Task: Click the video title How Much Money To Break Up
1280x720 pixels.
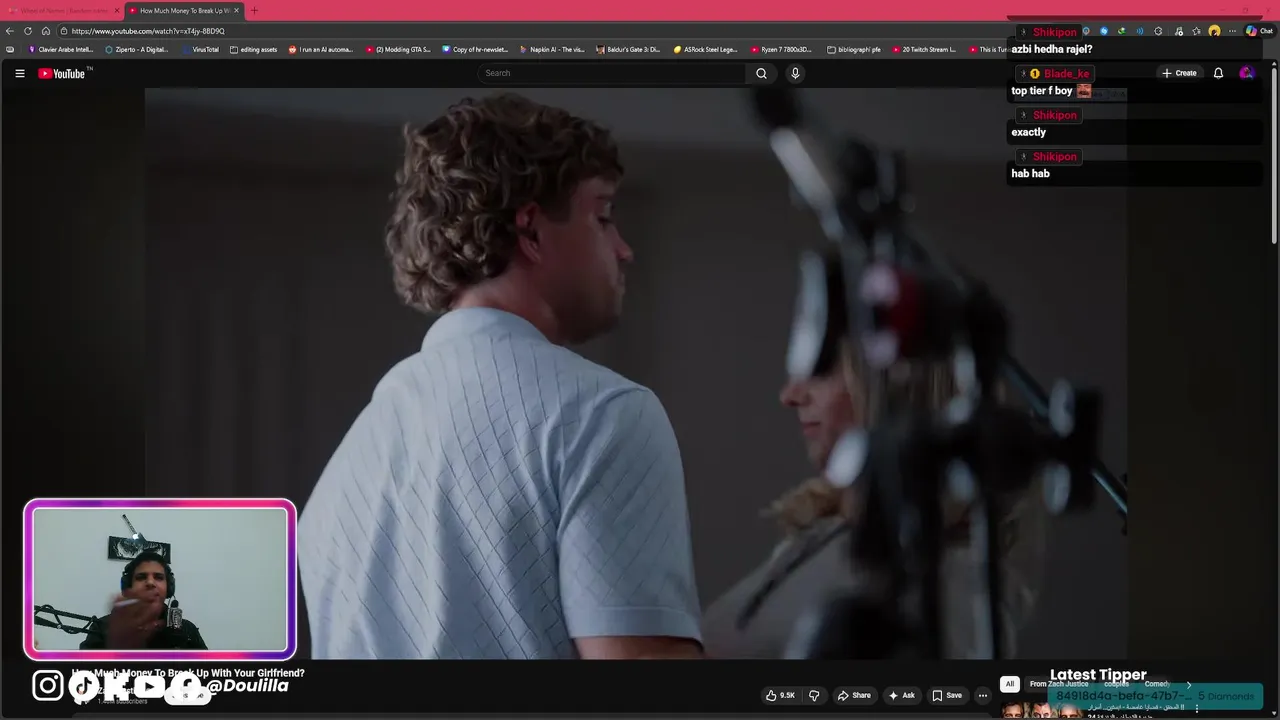Action: pos(188,673)
